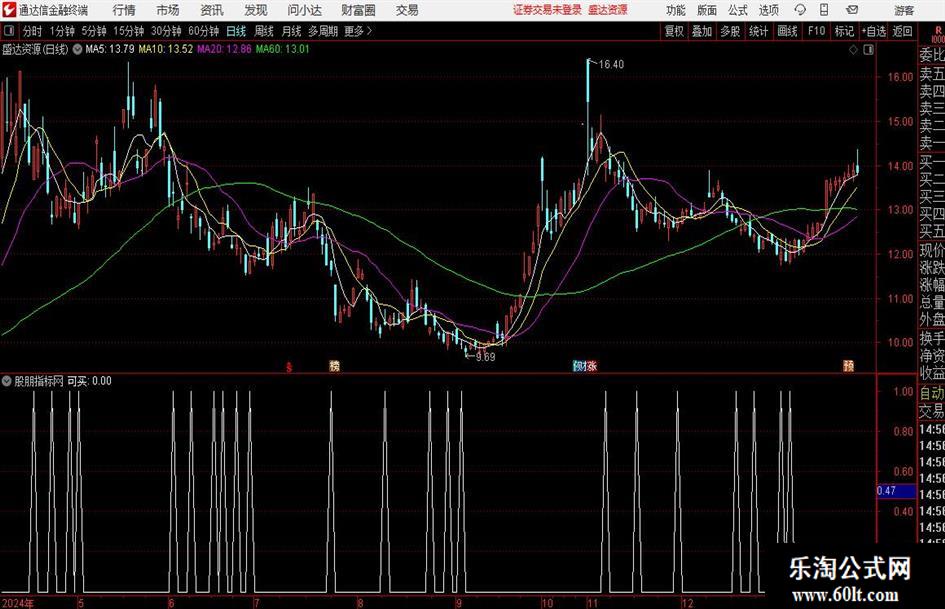Toggle the MA indicator circle beside 盛达资源
This screenshot has width=945, height=609.
coord(77,49)
